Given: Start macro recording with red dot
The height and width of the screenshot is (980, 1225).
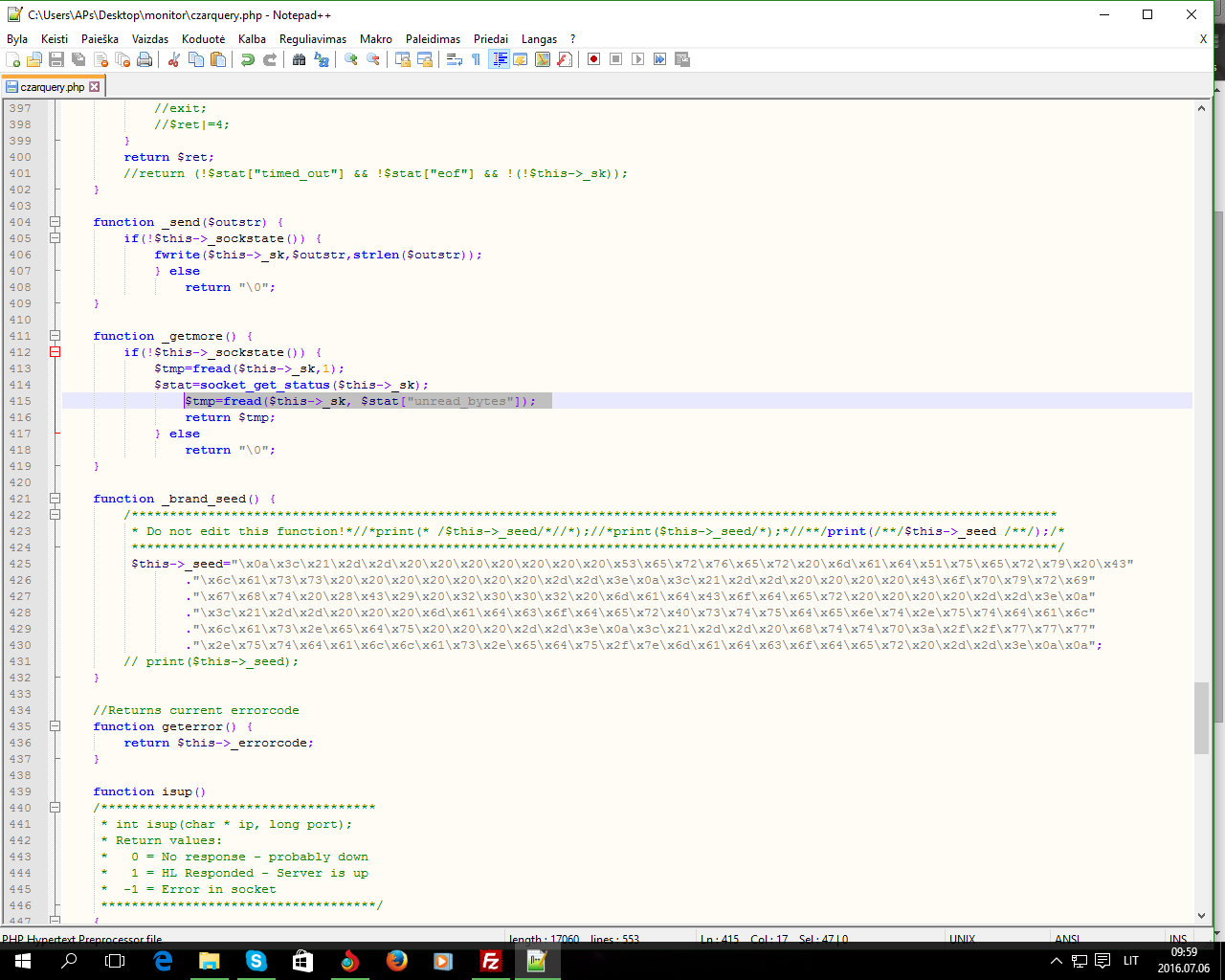Looking at the screenshot, I should 594,59.
